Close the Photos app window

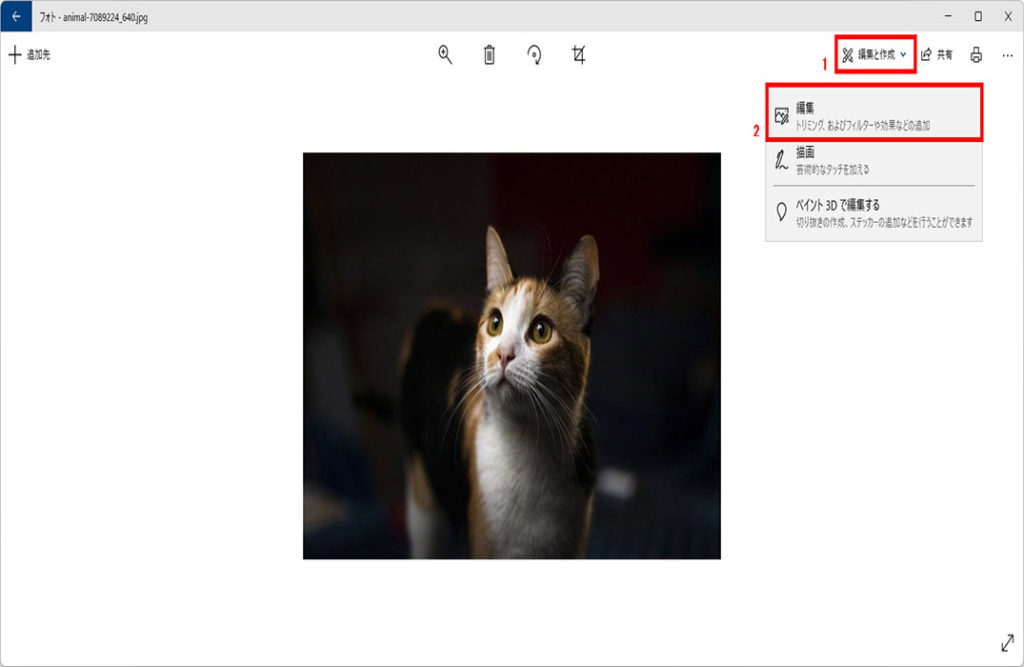pos(1008,16)
